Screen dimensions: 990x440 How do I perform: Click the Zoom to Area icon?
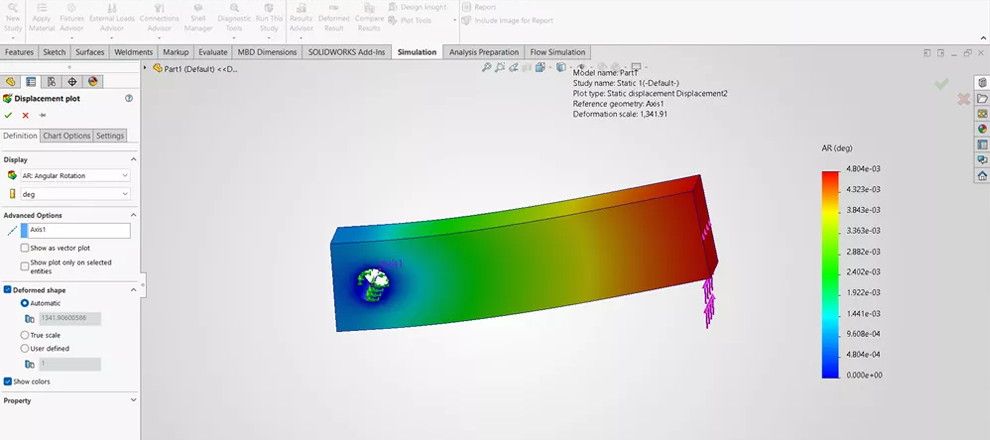[x=500, y=67]
